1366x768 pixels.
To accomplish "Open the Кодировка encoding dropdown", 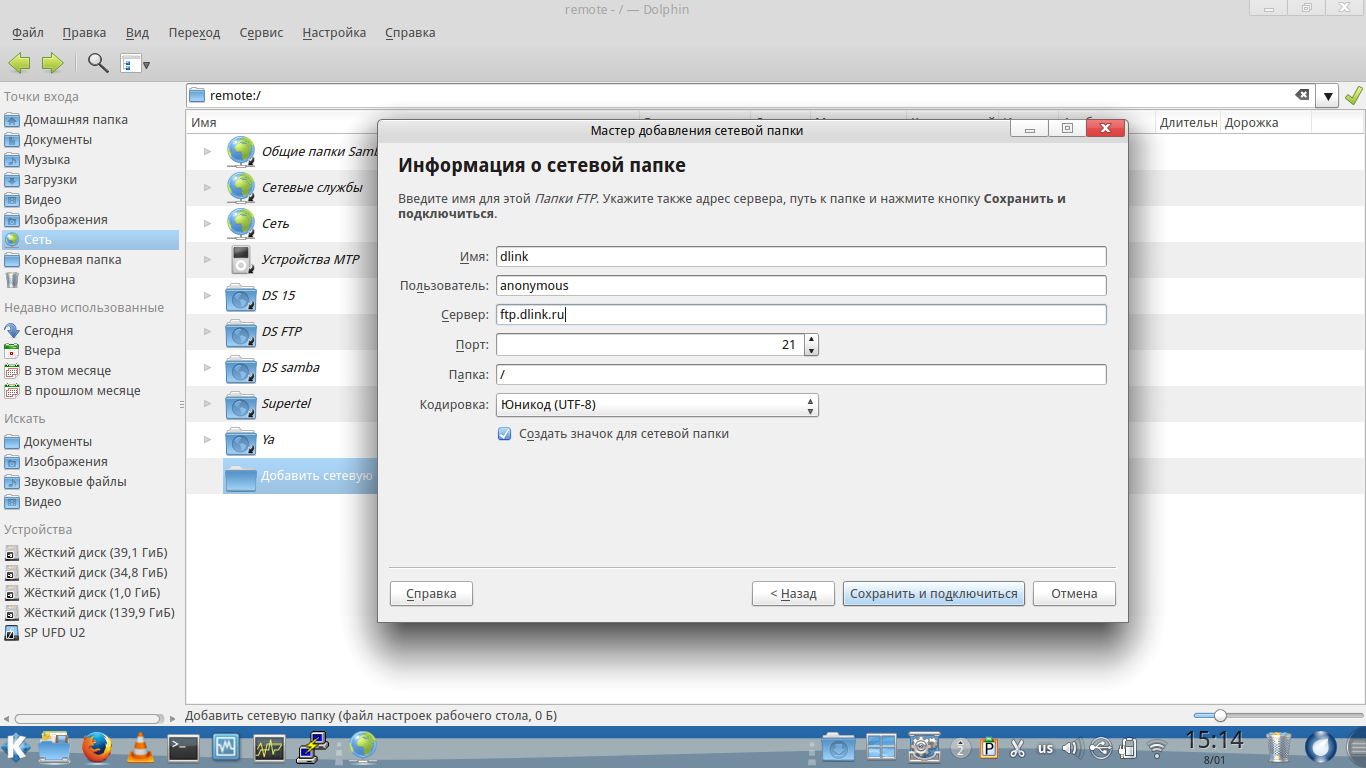I will pyautogui.click(x=657, y=405).
